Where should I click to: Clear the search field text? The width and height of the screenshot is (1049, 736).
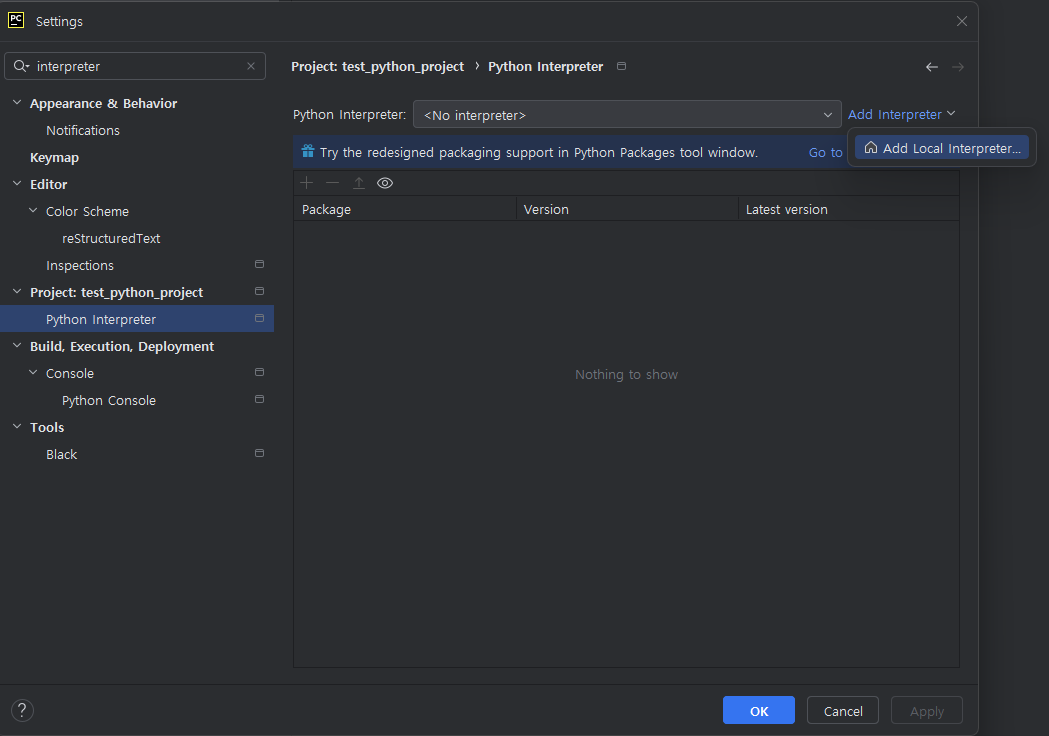[x=251, y=66]
